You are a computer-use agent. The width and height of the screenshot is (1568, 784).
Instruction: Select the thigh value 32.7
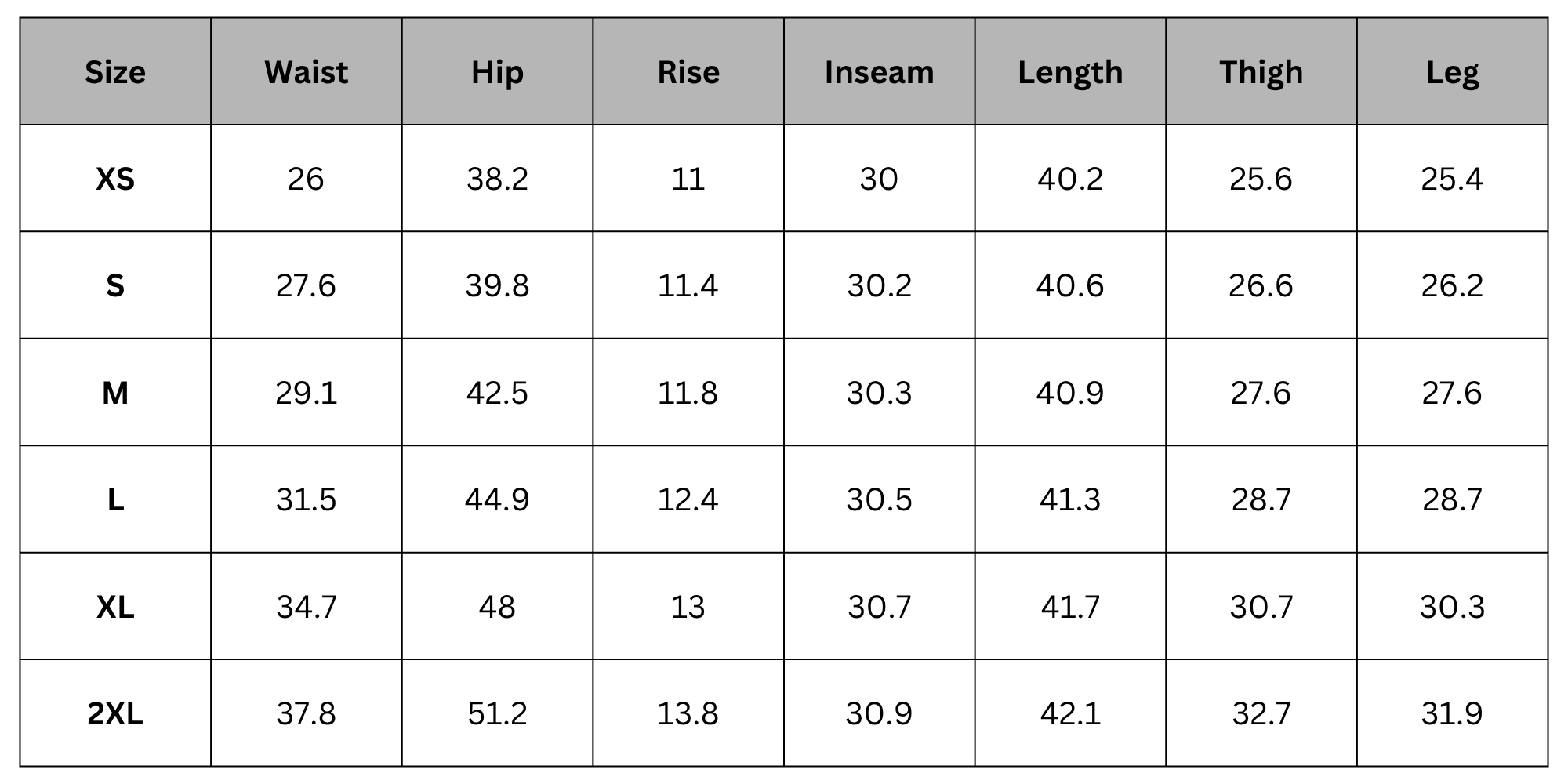[x=1261, y=714]
